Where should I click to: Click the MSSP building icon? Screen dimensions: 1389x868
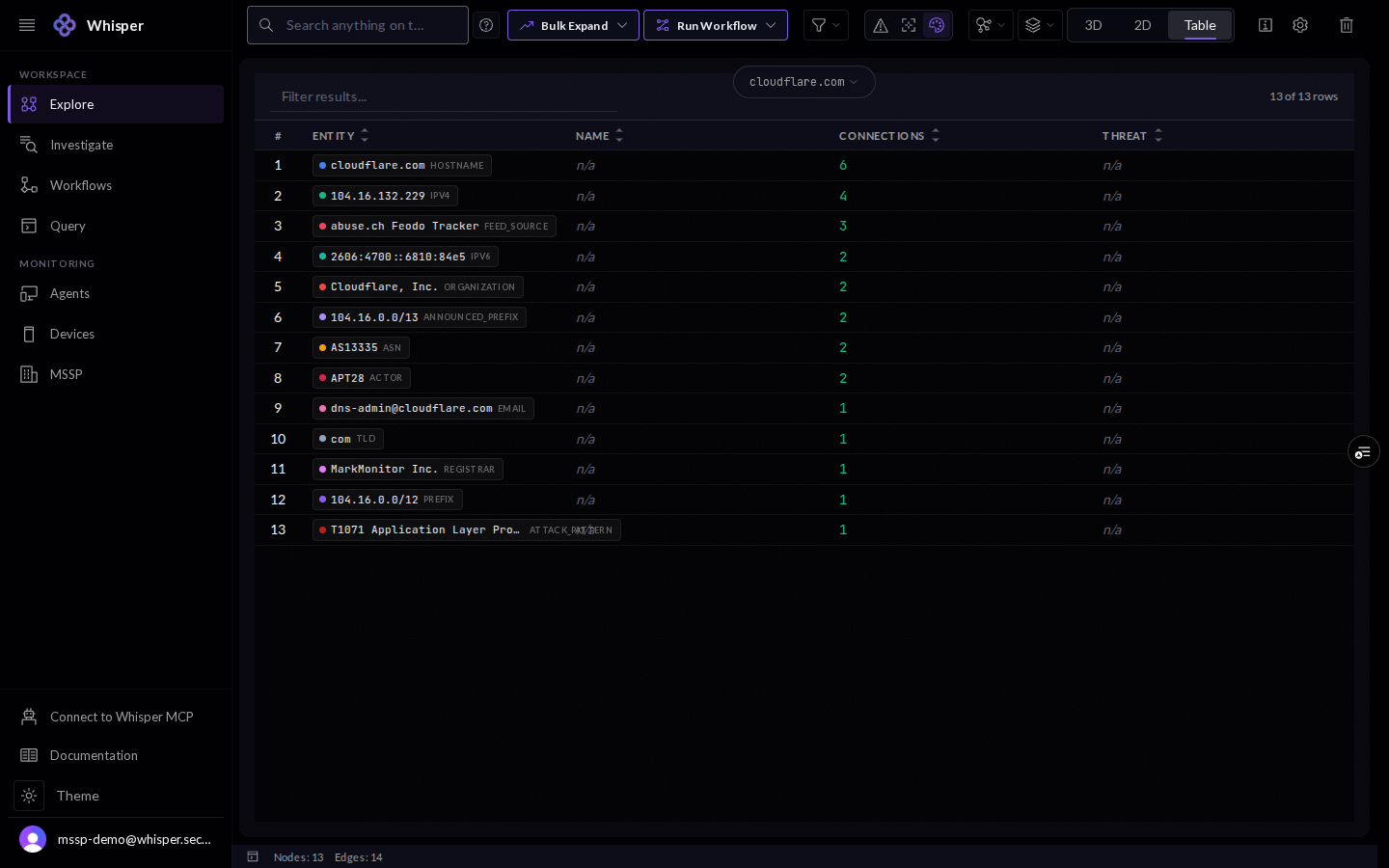29,374
